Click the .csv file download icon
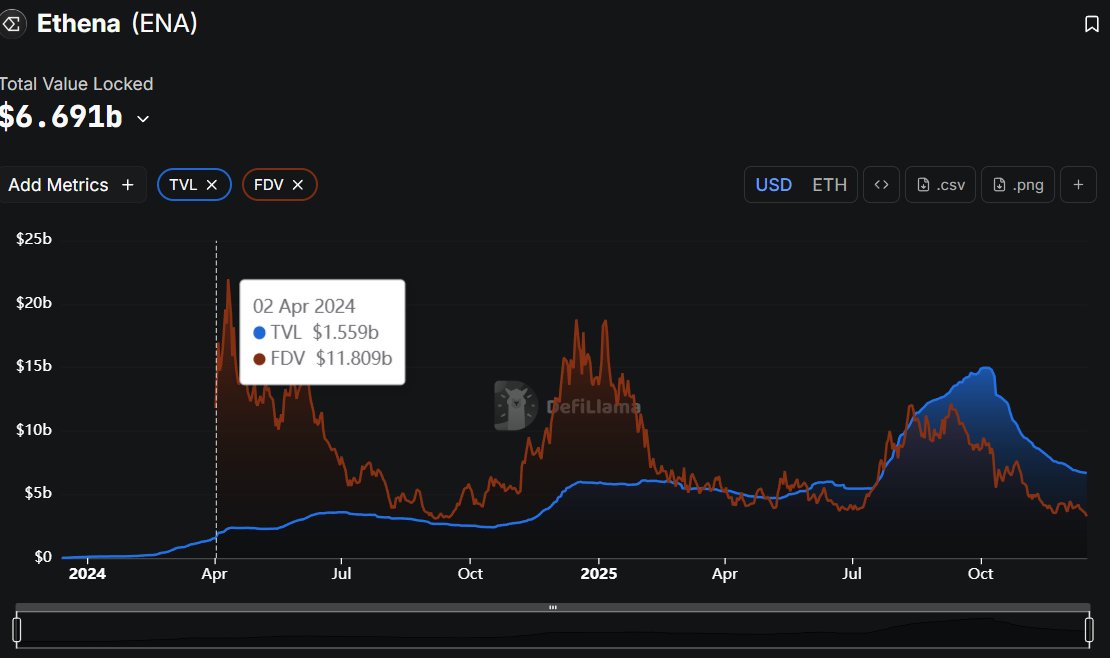The height and width of the screenshot is (658, 1110). tap(921, 184)
